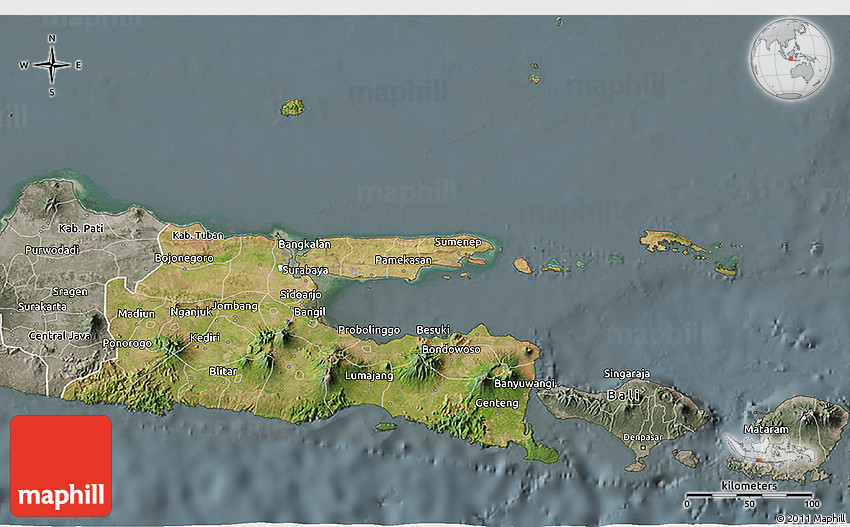
Task: Click the 2011 Maphill copyright text
Action: (810, 518)
